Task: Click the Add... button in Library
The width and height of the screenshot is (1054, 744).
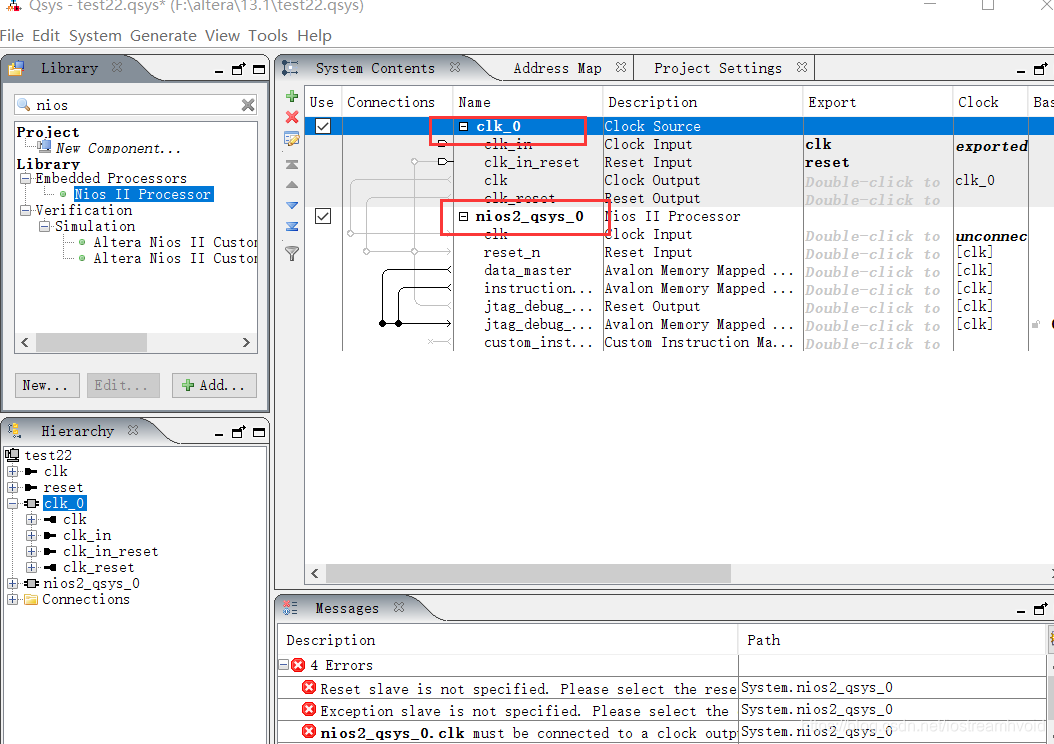Action: pos(214,385)
